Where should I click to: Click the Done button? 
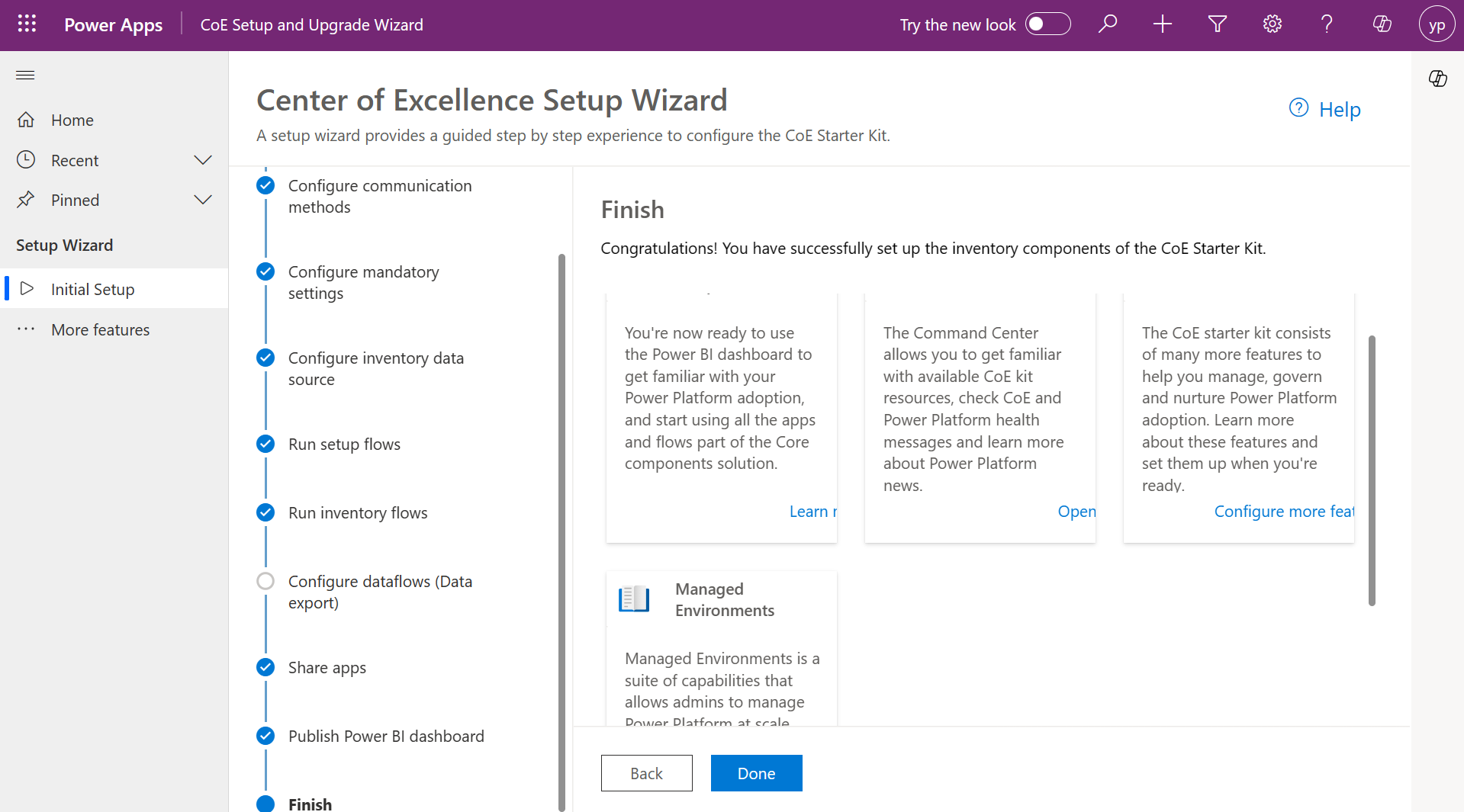756,772
